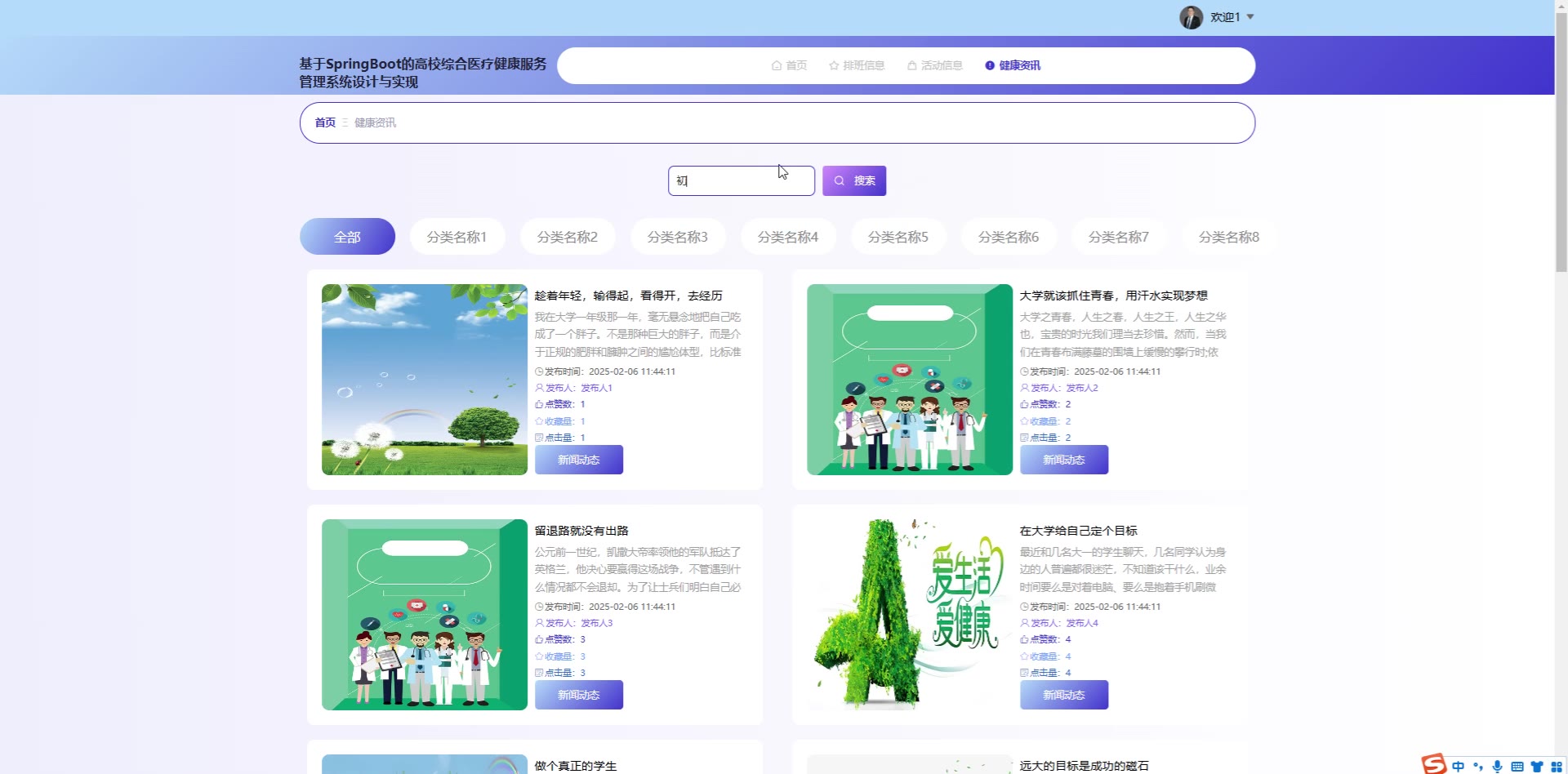This screenshot has width=1568, height=774.
Task: Filter by 分类名称1
Action: click(x=457, y=237)
